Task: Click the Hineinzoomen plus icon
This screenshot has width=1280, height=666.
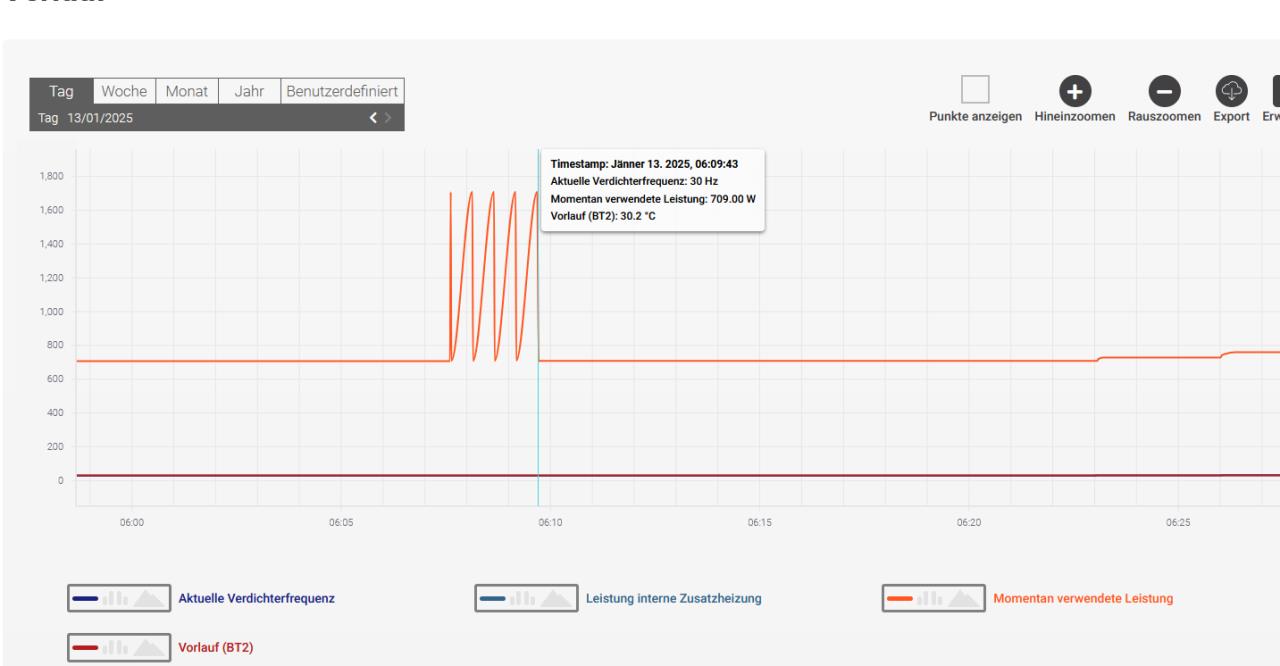Action: click(x=1075, y=91)
